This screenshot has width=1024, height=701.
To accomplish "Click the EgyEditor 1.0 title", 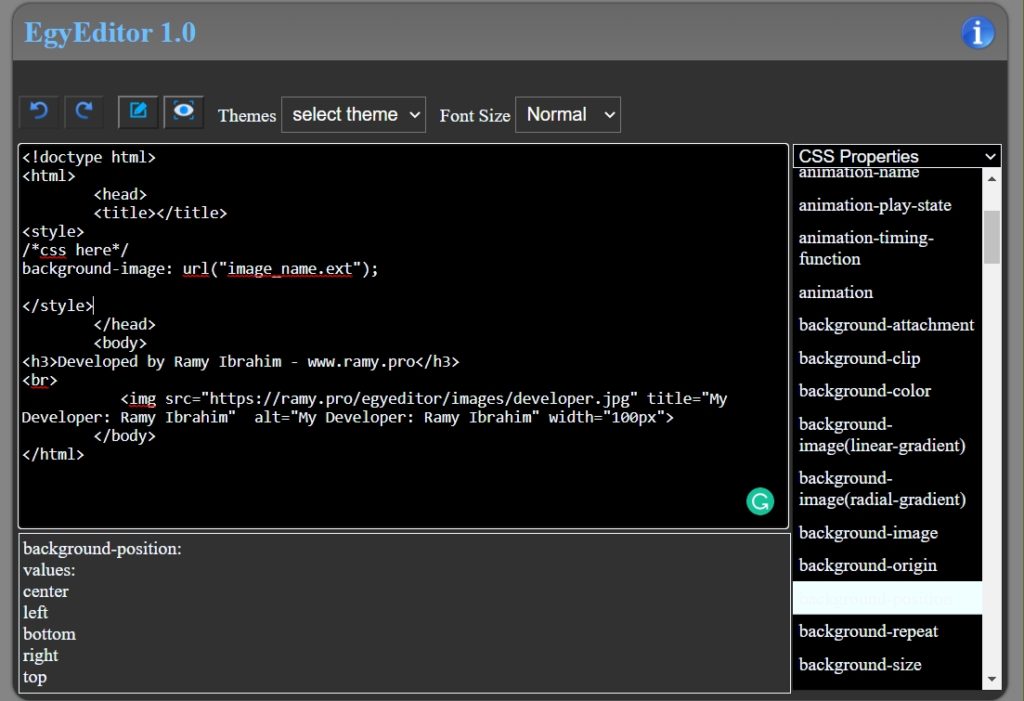I will click(x=110, y=33).
